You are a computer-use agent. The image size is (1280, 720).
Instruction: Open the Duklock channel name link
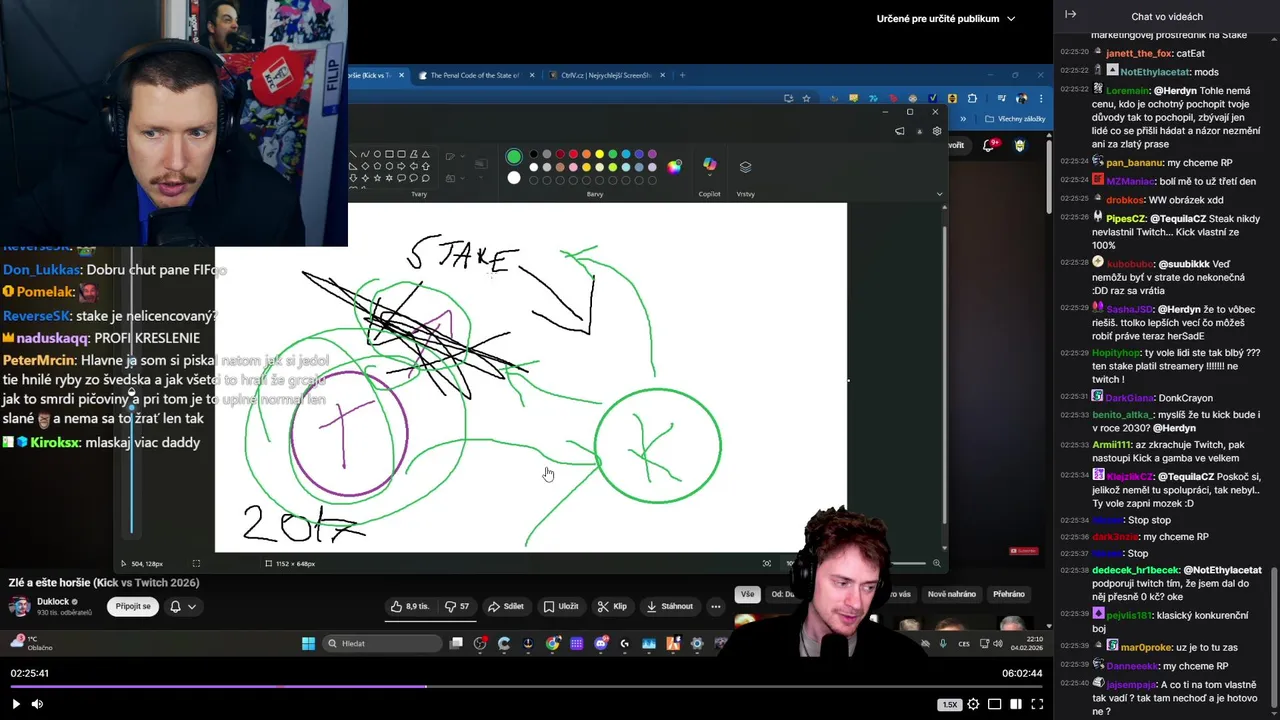[53, 601]
